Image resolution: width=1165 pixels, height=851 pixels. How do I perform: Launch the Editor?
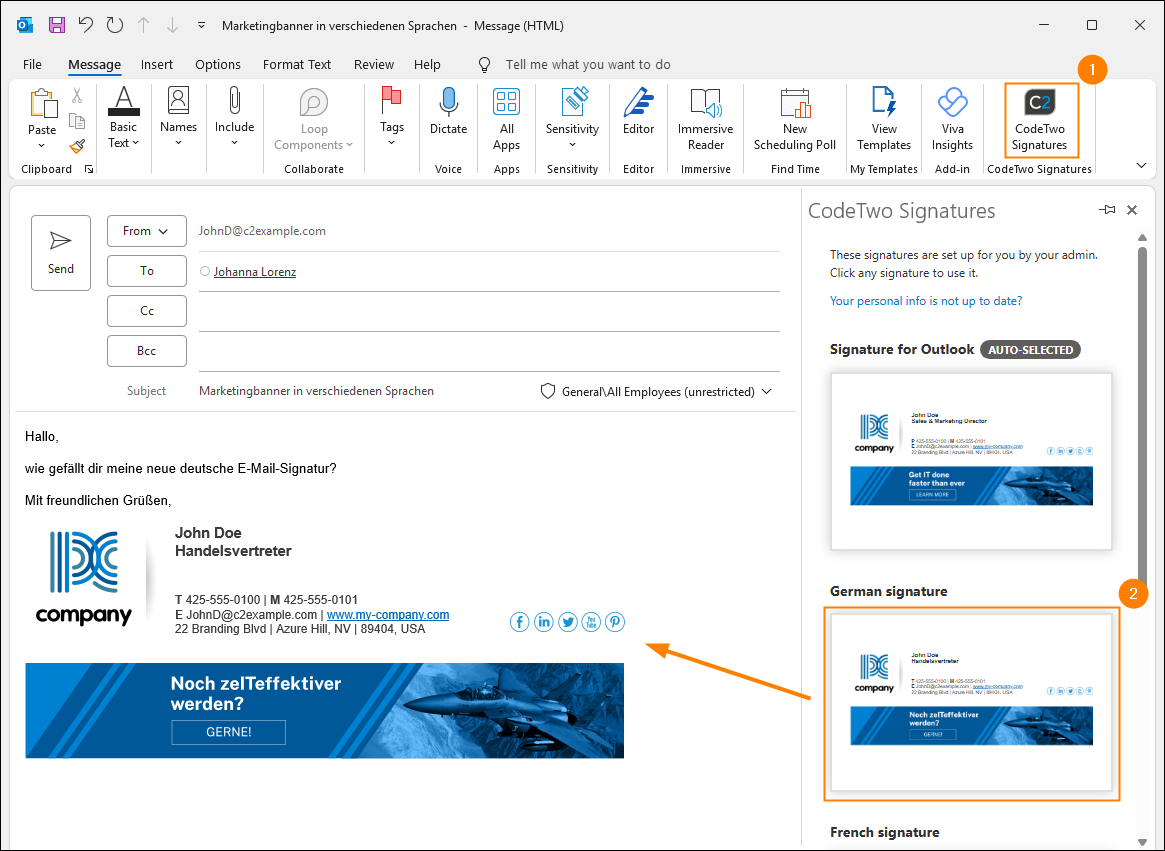click(638, 111)
